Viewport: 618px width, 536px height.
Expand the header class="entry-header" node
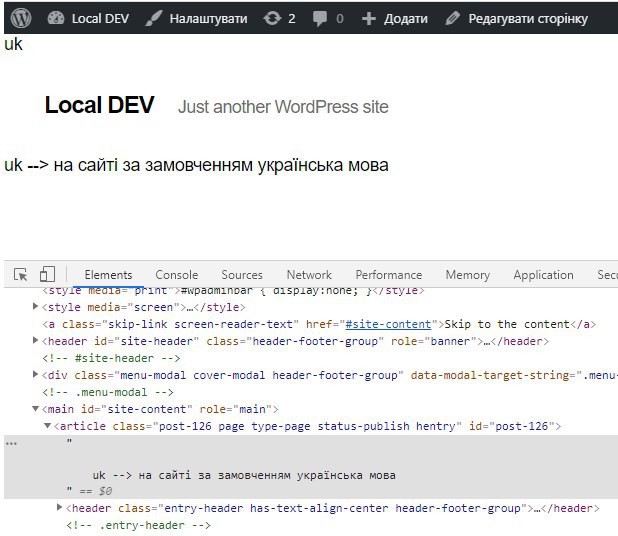point(60,507)
